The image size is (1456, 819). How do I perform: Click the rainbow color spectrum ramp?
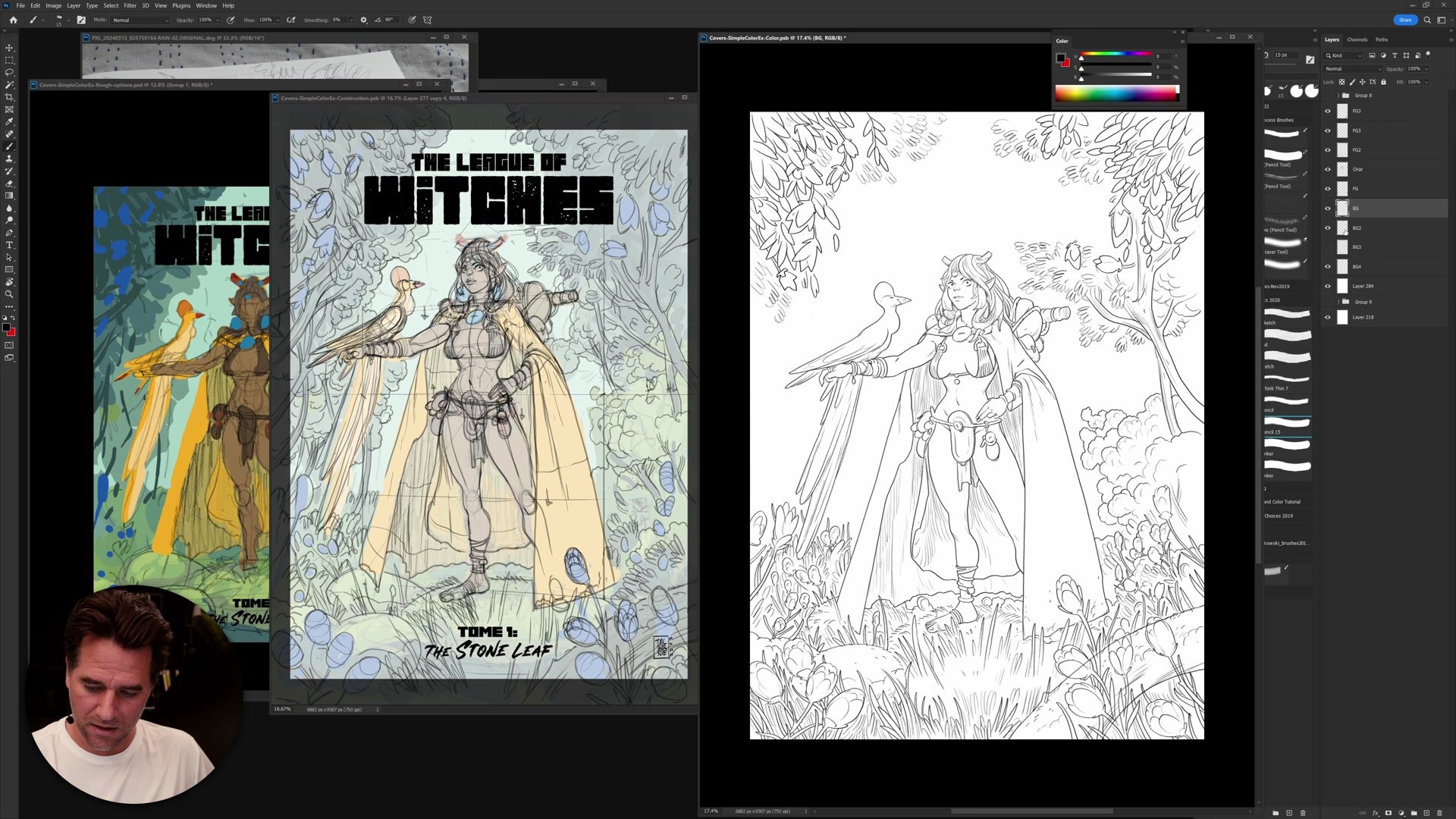point(1116,93)
